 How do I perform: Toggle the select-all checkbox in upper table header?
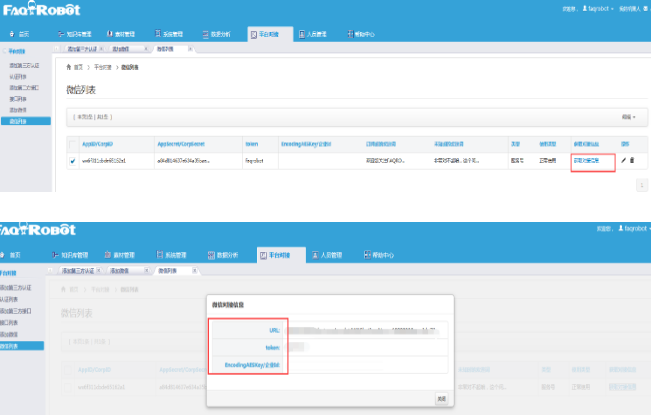pyautogui.click(x=73, y=144)
